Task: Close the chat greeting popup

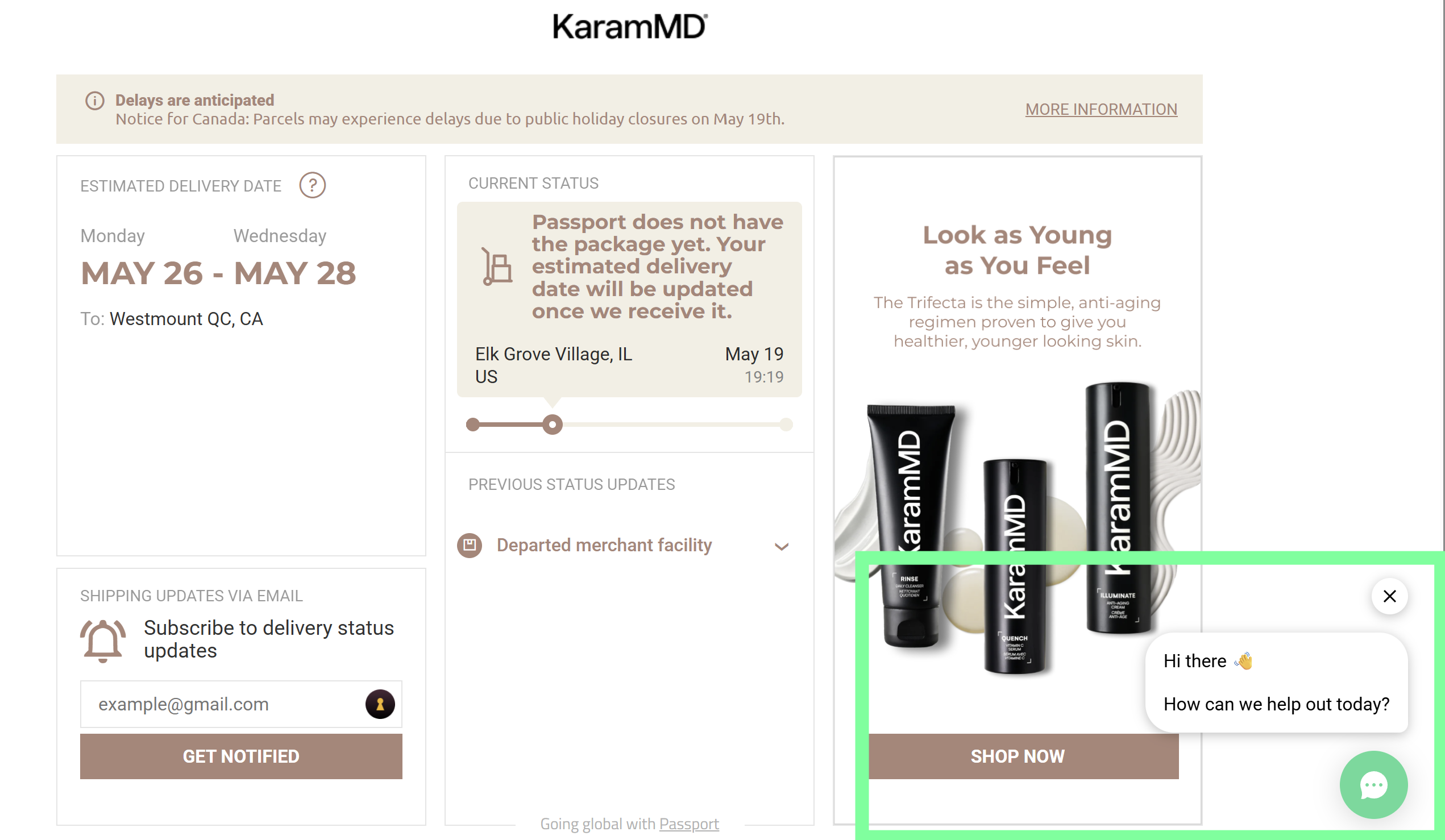Action: 1389,596
